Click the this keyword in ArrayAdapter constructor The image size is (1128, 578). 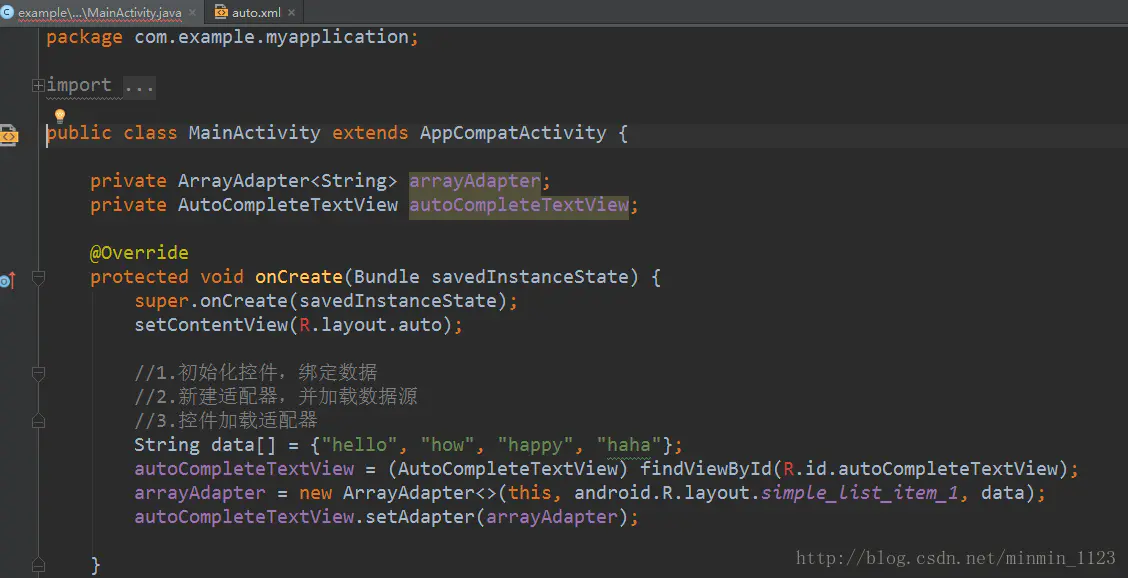[x=529, y=493]
